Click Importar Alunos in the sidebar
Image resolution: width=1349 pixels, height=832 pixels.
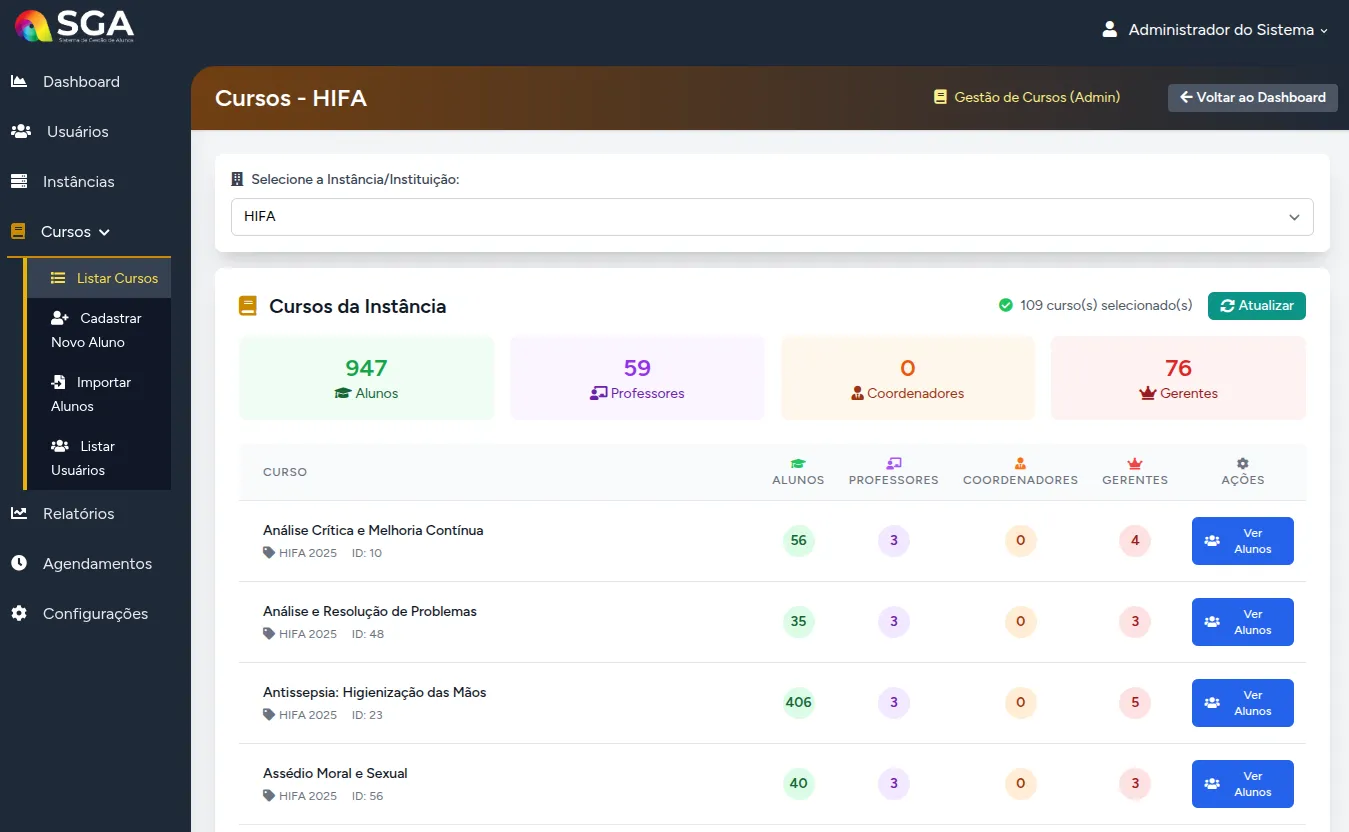(x=100, y=394)
